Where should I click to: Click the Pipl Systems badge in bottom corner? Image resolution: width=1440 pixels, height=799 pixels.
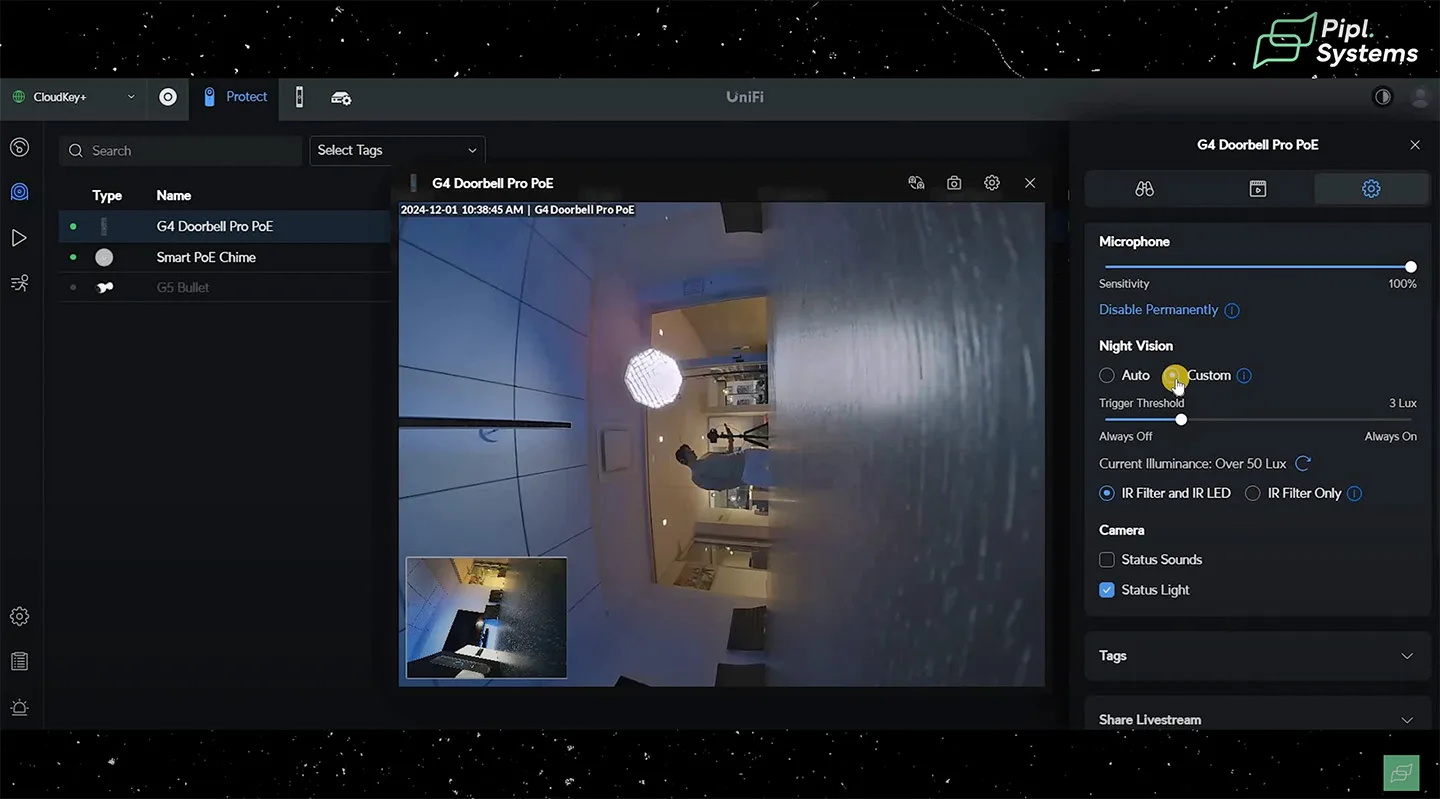(1401, 772)
